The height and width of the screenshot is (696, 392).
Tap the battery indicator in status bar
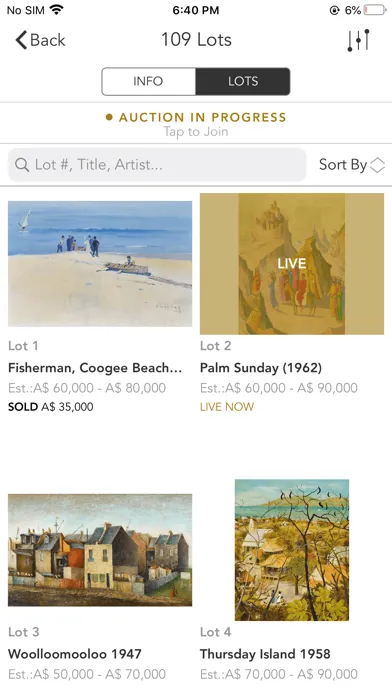[x=375, y=10]
